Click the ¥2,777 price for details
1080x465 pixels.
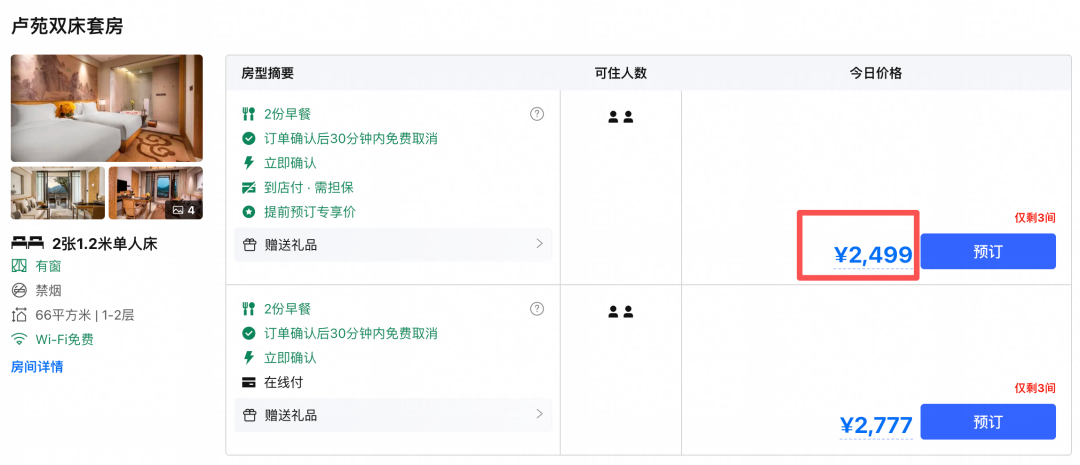(x=876, y=426)
